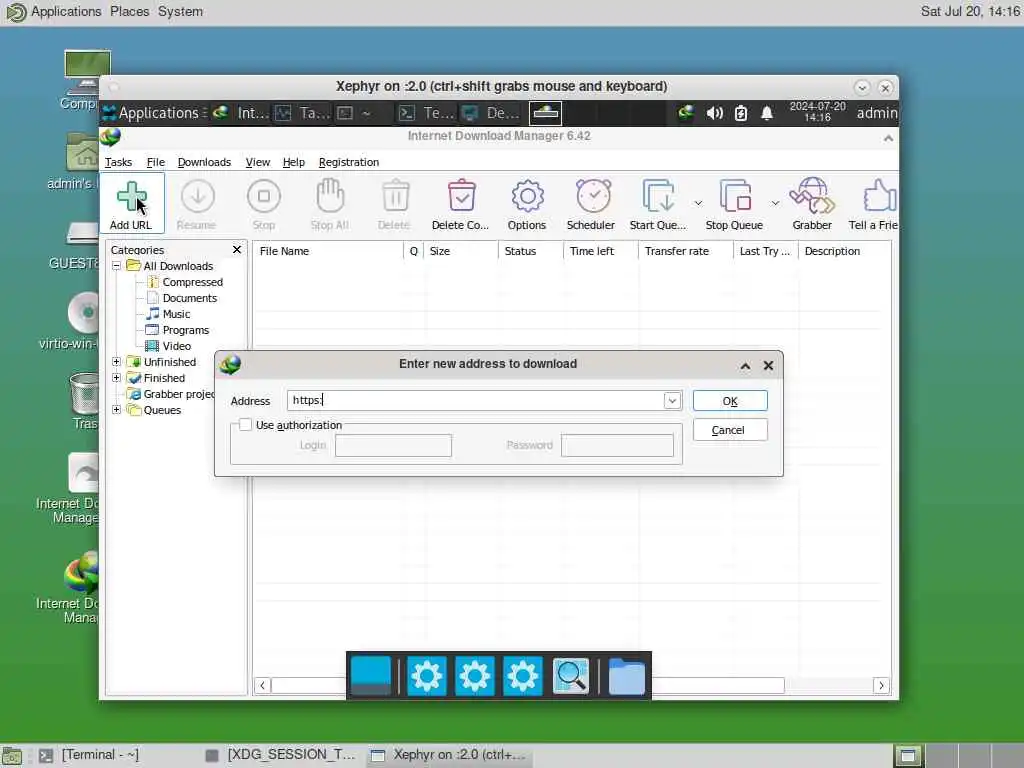This screenshot has width=1024, height=768.
Task: Enable the Use authorization checkbox
Action: (x=246, y=424)
